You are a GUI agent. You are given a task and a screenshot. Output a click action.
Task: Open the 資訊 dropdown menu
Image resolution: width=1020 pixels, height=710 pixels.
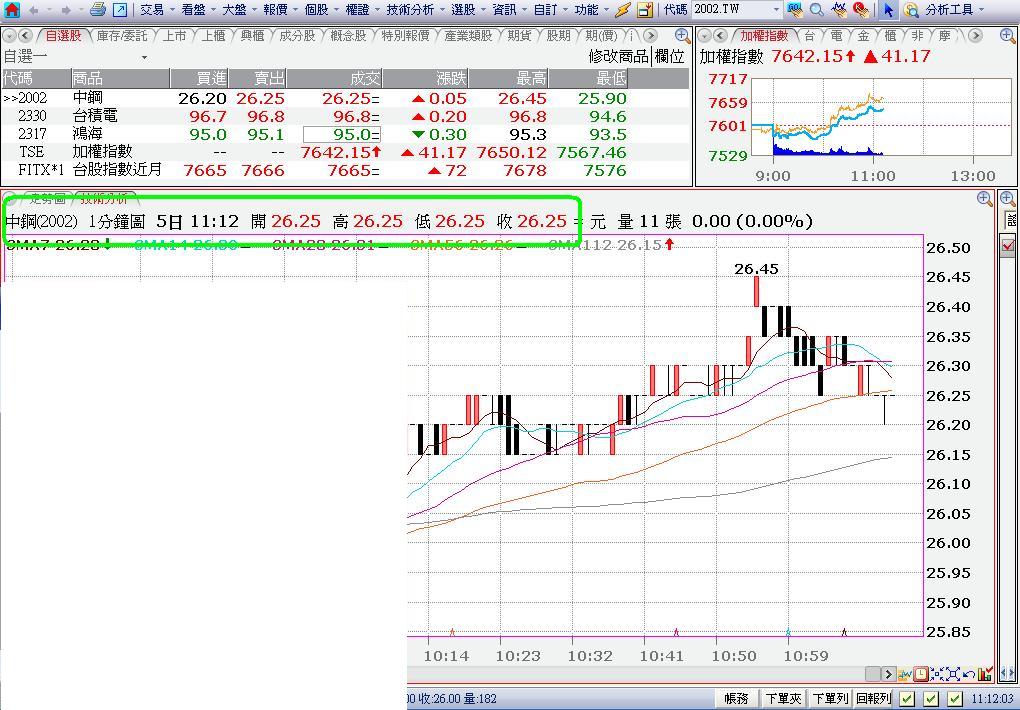tap(509, 10)
